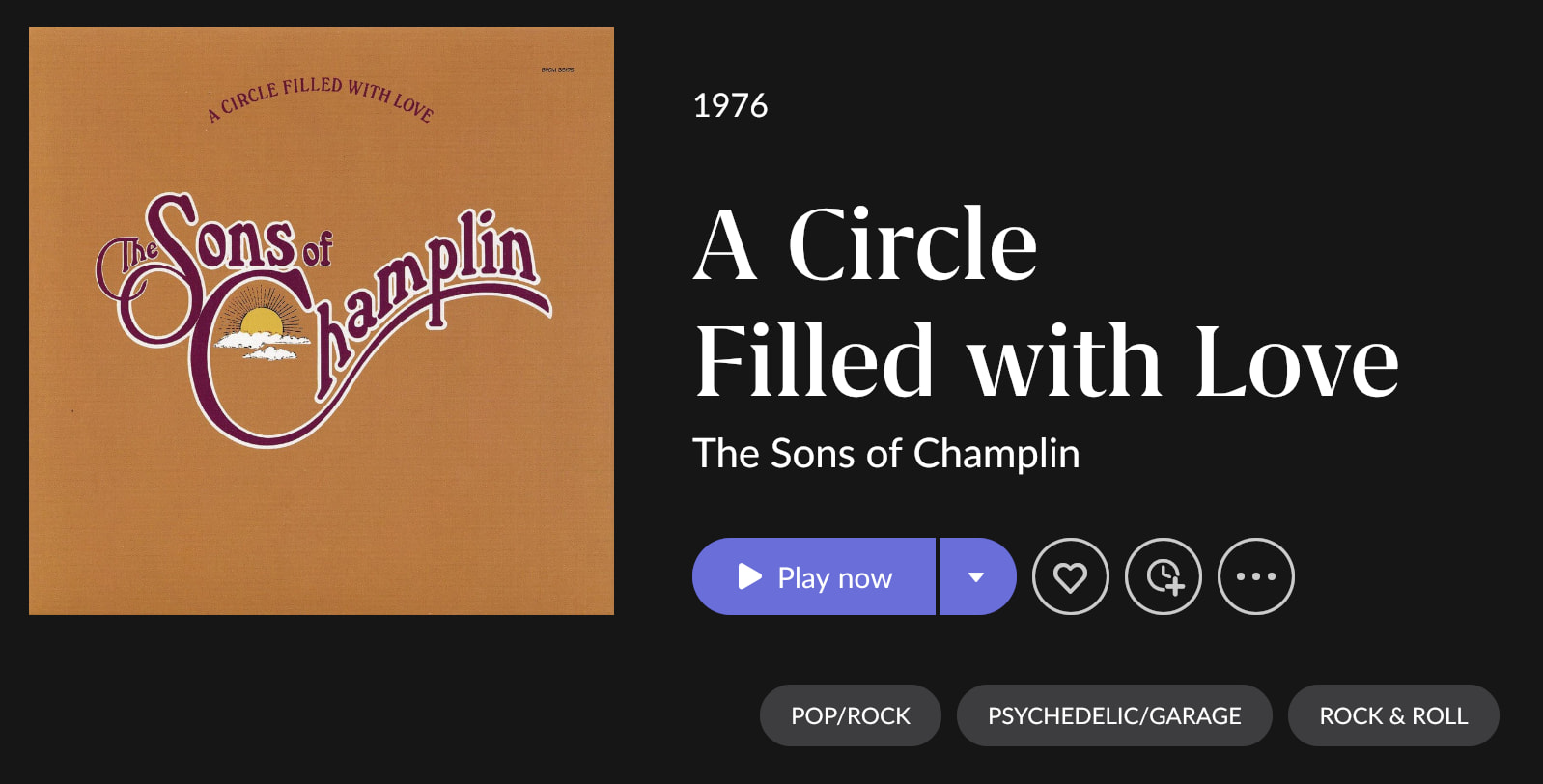
Task: Click the clock-with-plus icon
Action: point(1164,576)
